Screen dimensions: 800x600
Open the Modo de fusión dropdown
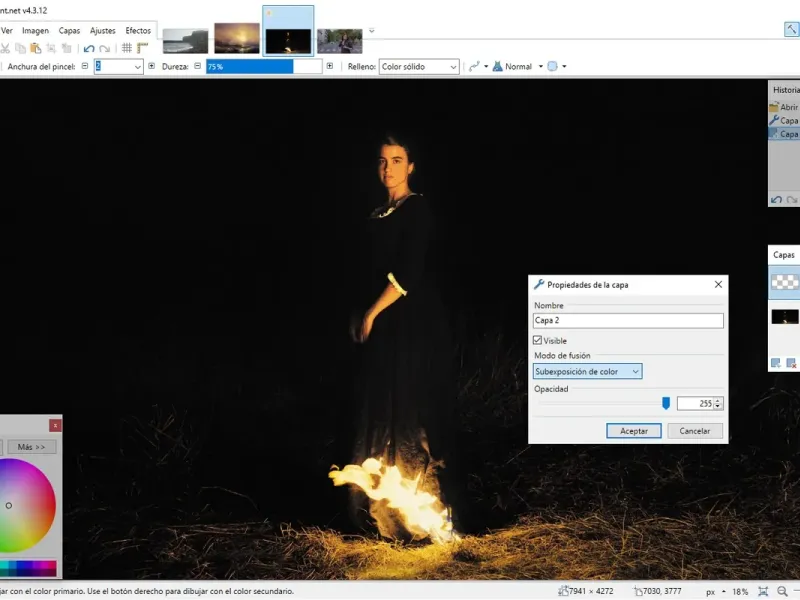pyautogui.click(x=587, y=371)
